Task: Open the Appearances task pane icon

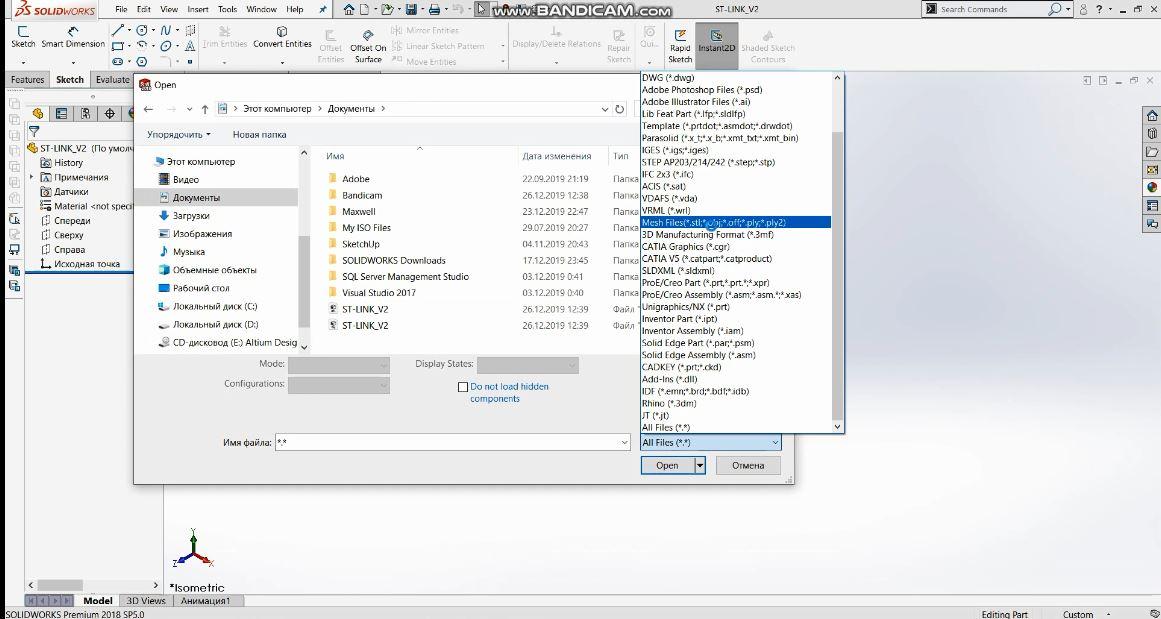Action: [x=1152, y=187]
